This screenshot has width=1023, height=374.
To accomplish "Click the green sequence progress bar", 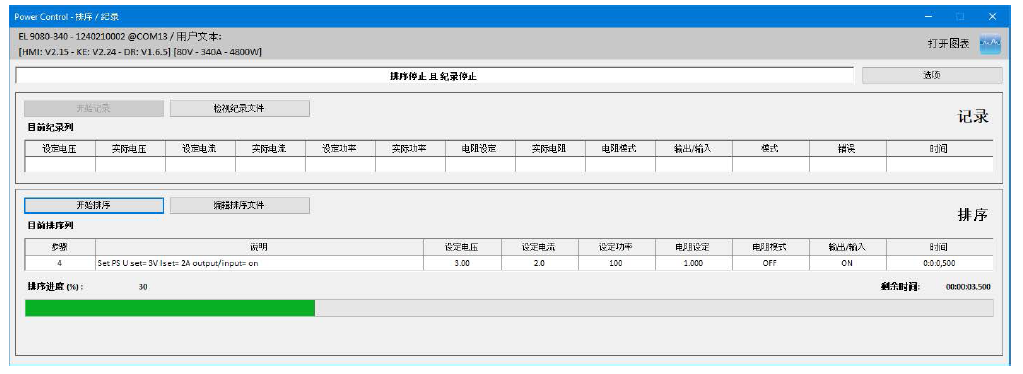I will [x=170, y=308].
